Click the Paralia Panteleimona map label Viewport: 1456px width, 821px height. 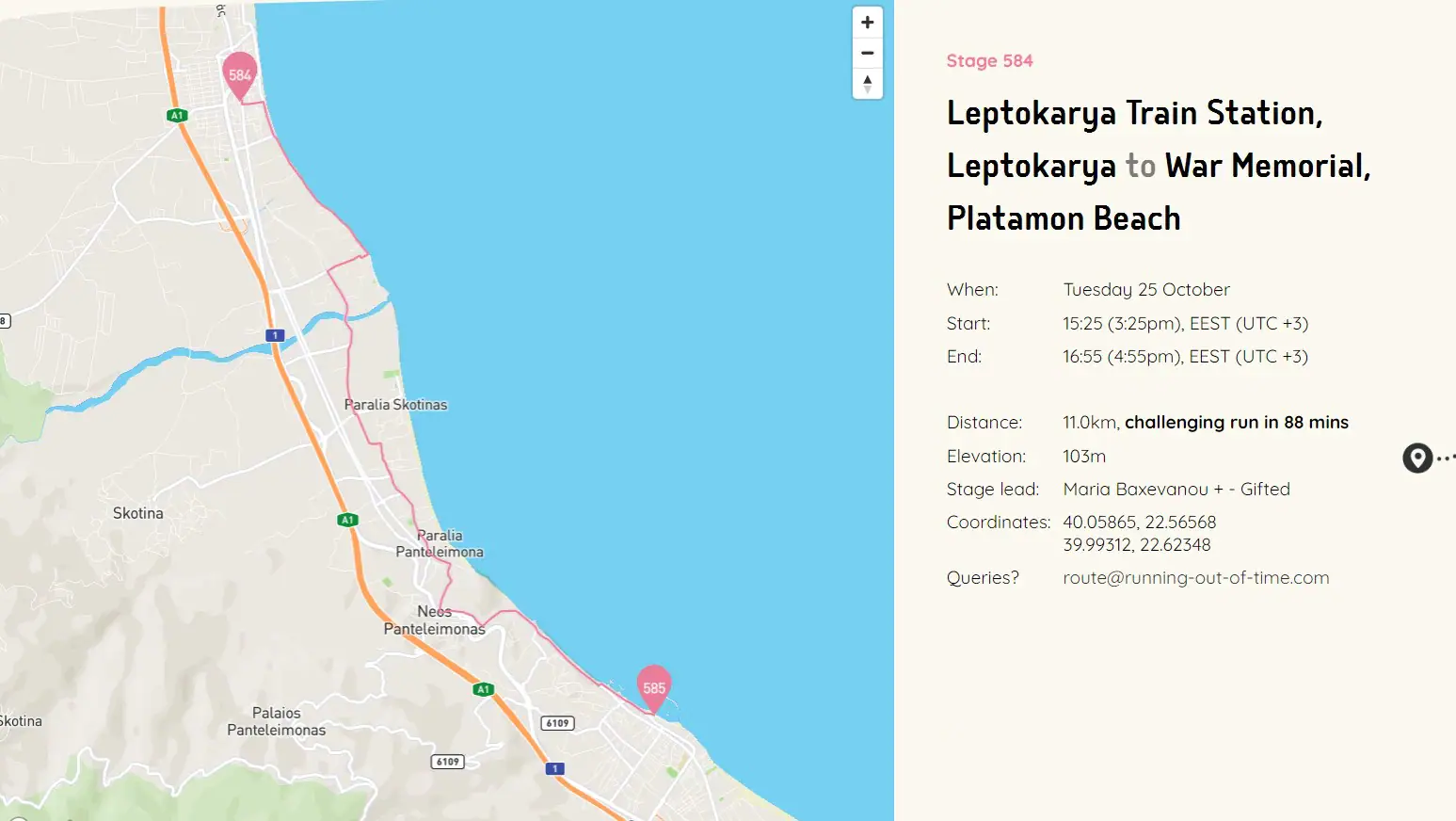[440, 543]
